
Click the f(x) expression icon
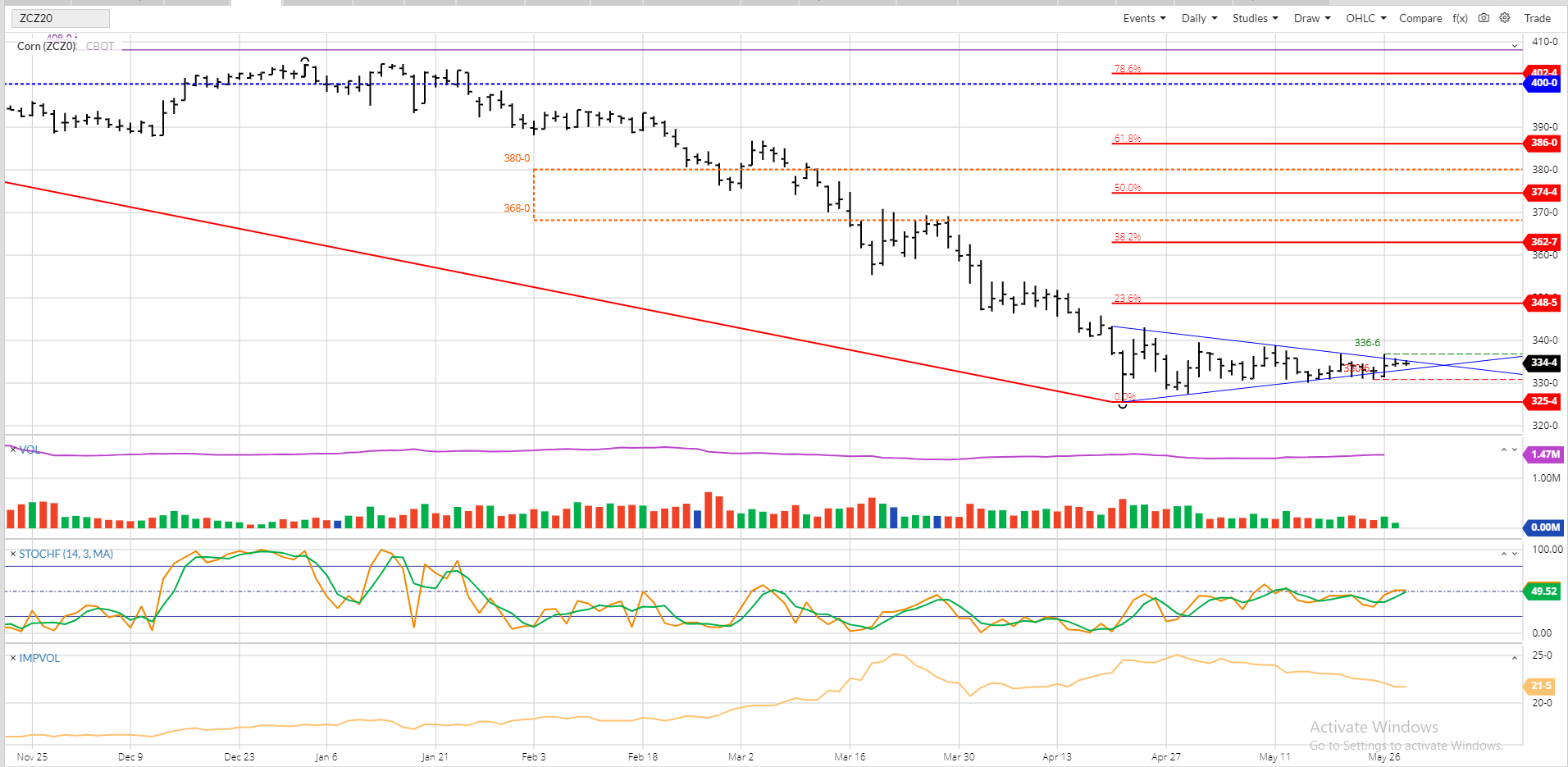(x=1460, y=18)
